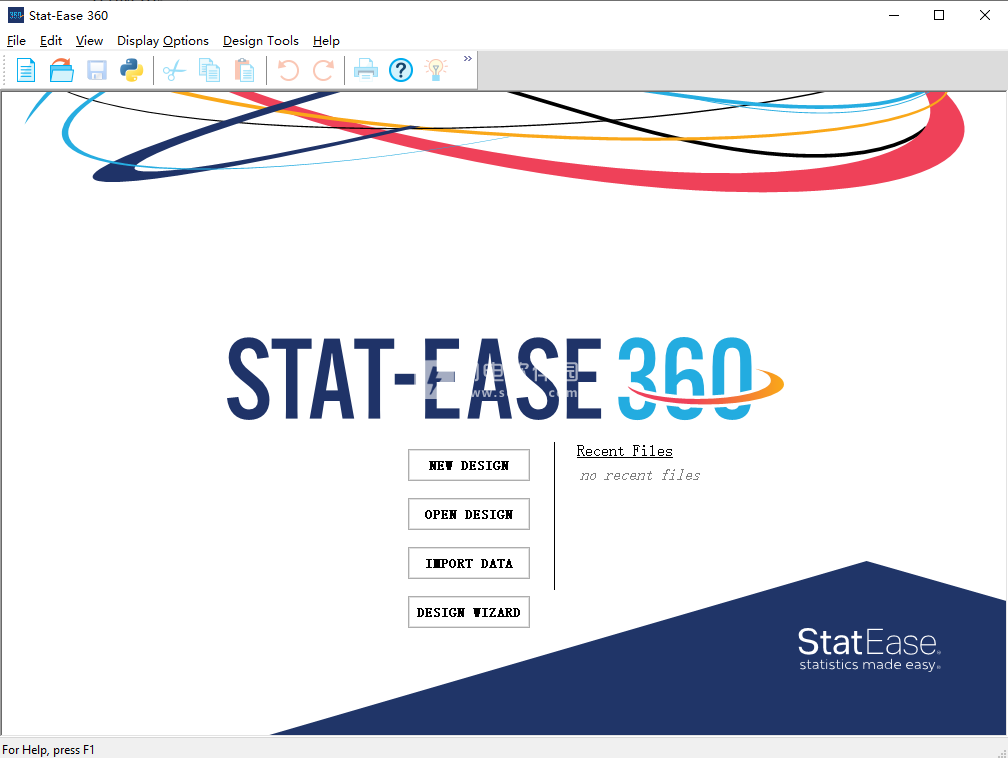Maximize the Stat-Ease 360 window
This screenshot has height=758, width=1008.
coord(939,15)
